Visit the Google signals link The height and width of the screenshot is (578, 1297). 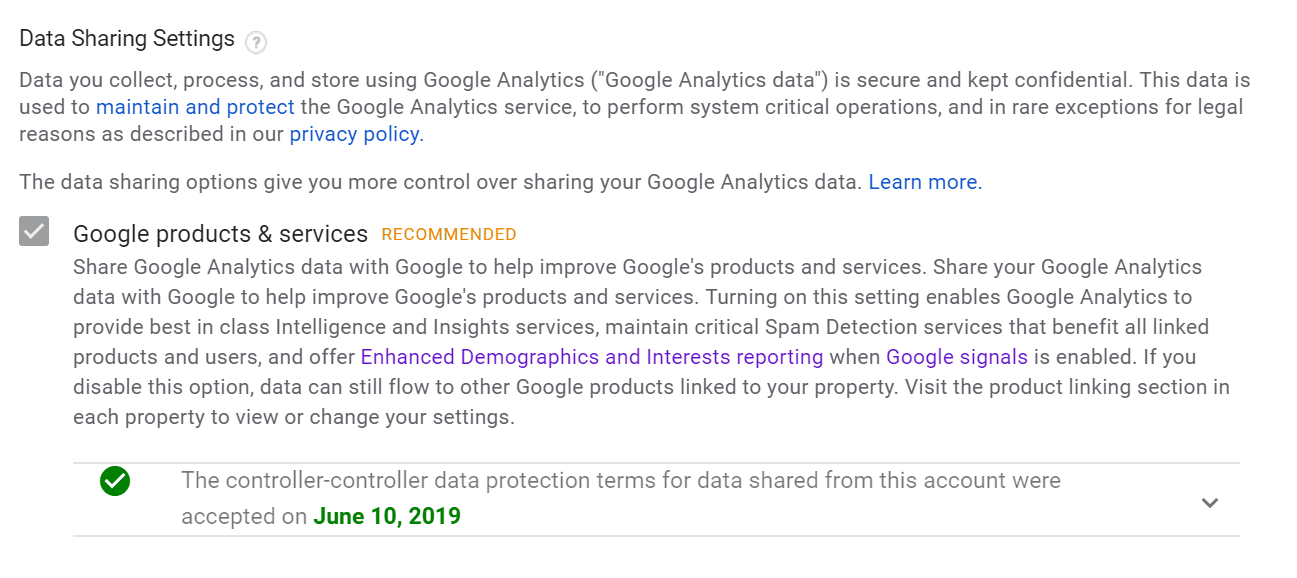click(957, 357)
